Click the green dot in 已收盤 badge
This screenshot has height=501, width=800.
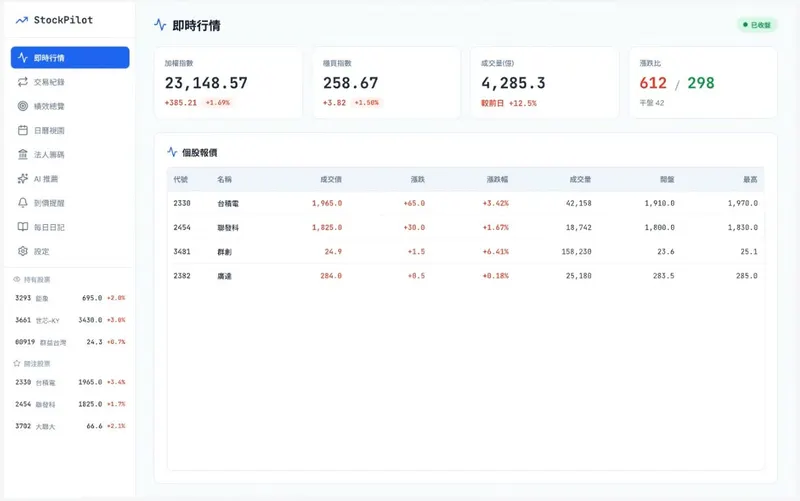(745, 24)
